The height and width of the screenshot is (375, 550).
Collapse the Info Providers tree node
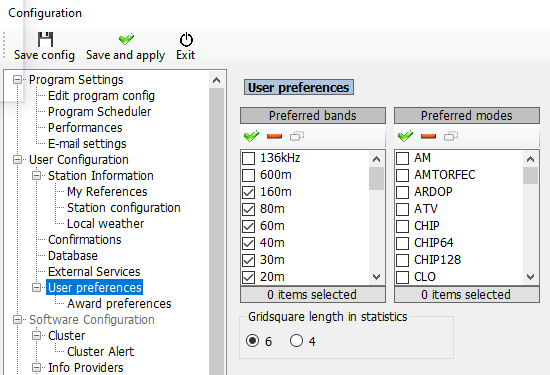36,368
